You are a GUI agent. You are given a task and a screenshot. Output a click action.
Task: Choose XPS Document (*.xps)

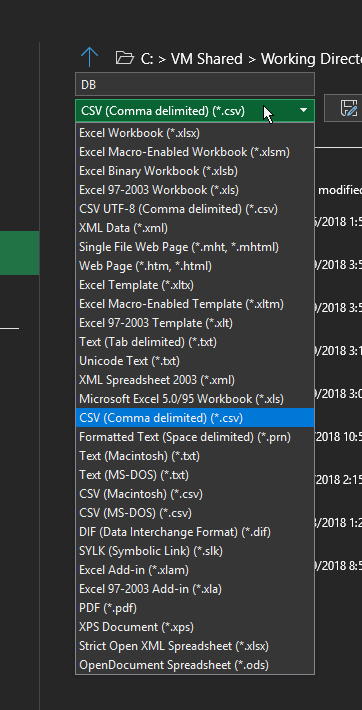pos(195,627)
